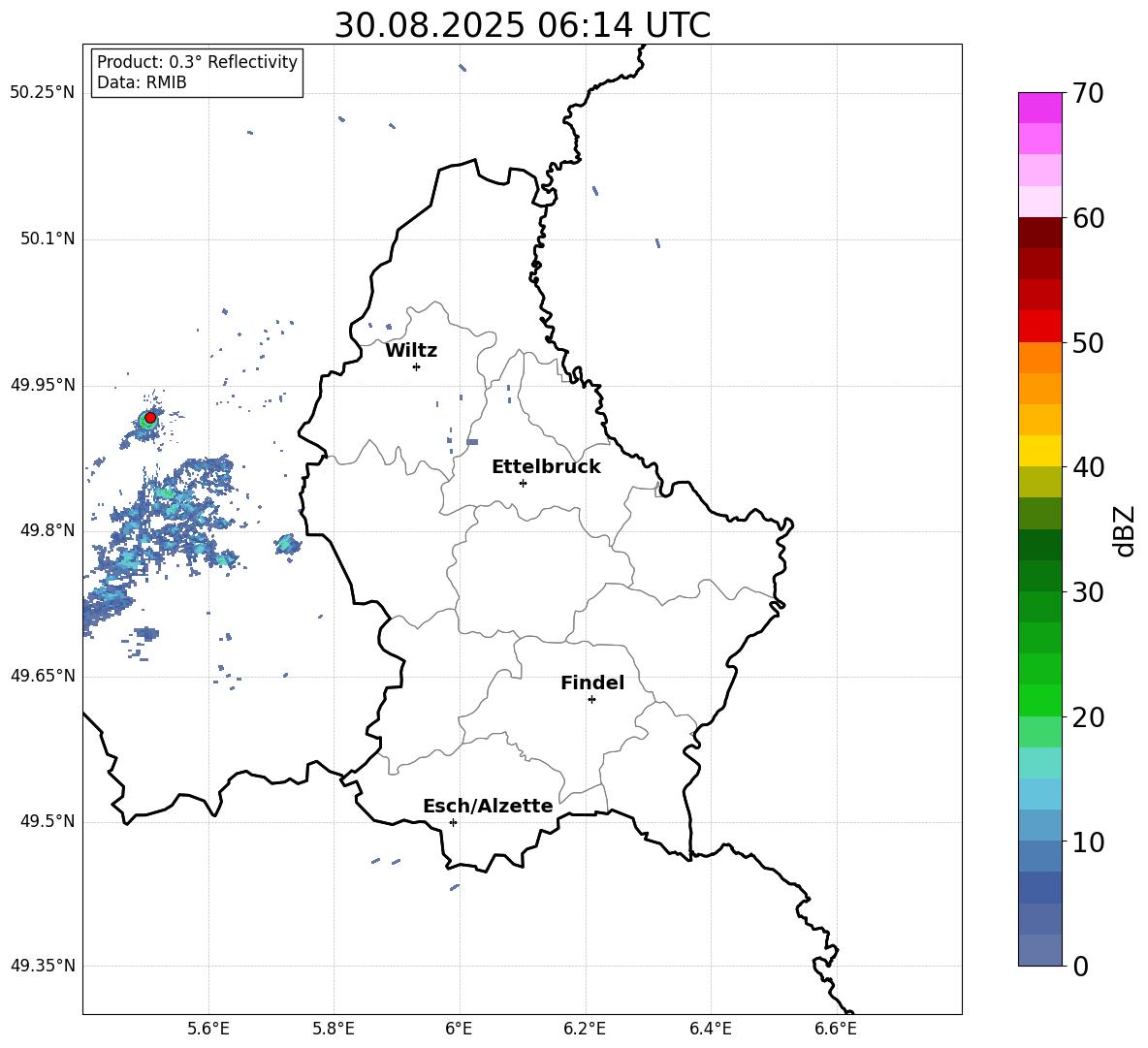Pick the orange colorbar swatch below 50

[x=1040, y=357]
